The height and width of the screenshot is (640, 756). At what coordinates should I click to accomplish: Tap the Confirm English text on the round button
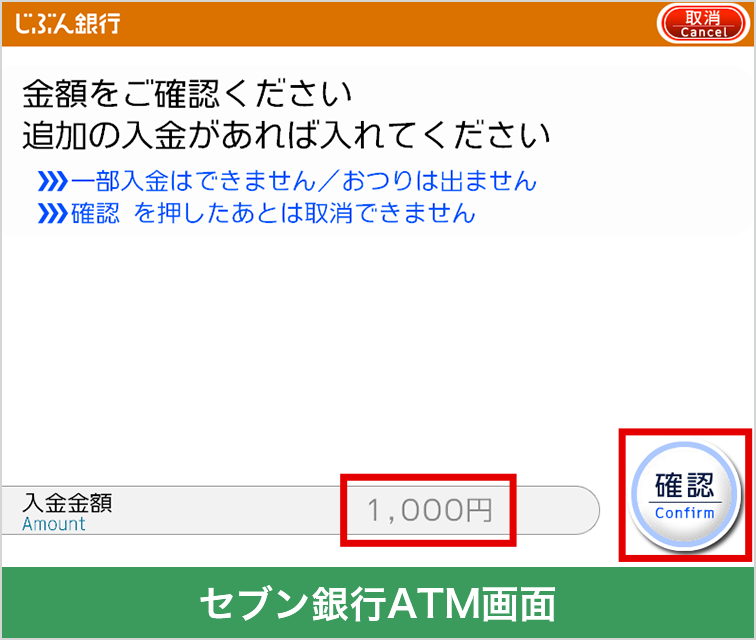(685, 513)
